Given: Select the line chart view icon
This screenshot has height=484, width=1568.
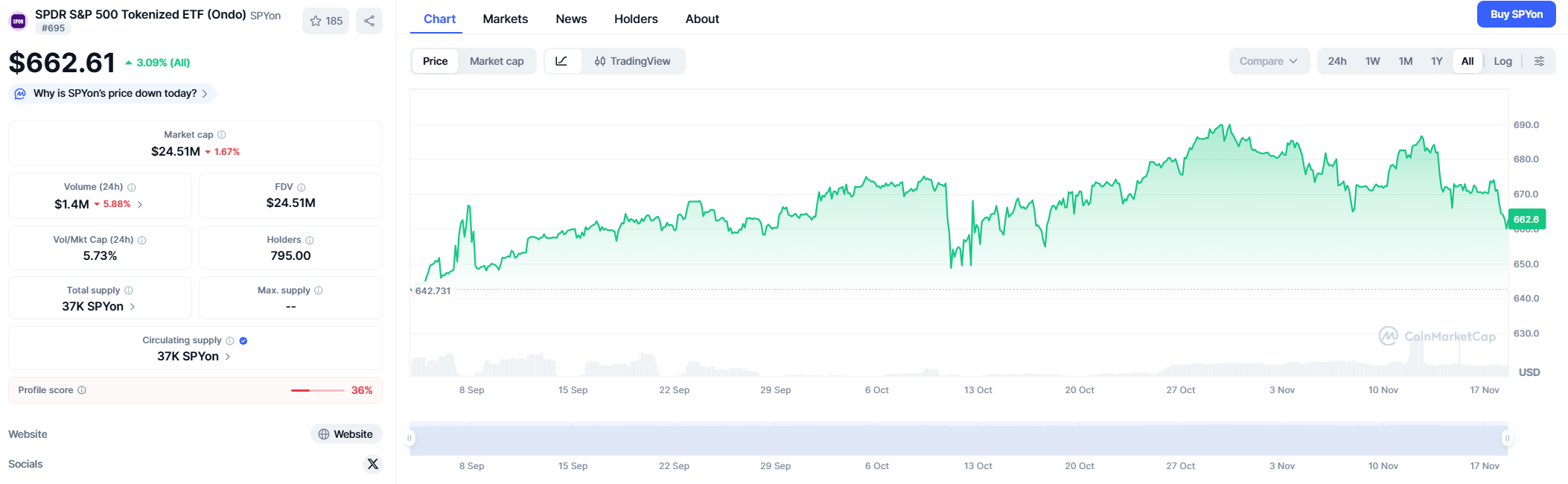Looking at the screenshot, I should [x=562, y=61].
